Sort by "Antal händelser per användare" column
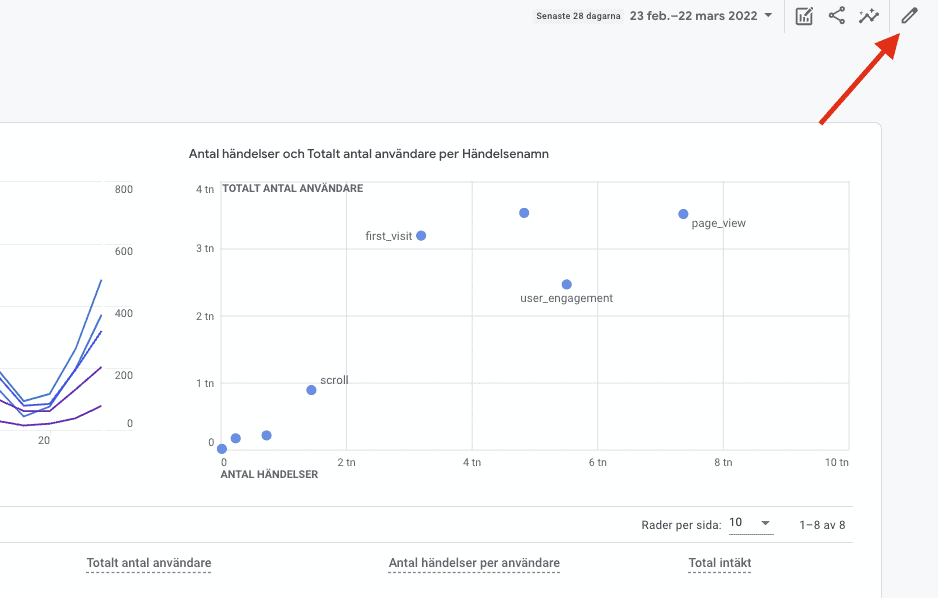 tap(474, 563)
